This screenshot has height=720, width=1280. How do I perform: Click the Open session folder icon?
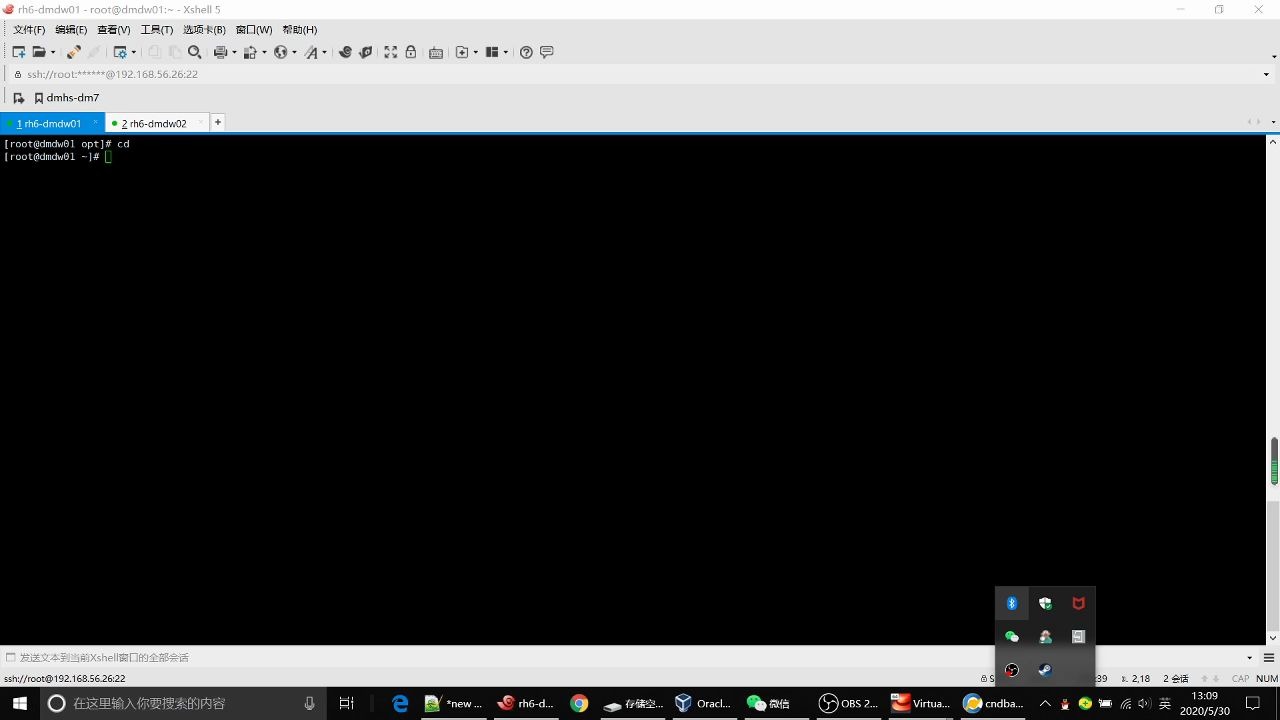coord(39,52)
